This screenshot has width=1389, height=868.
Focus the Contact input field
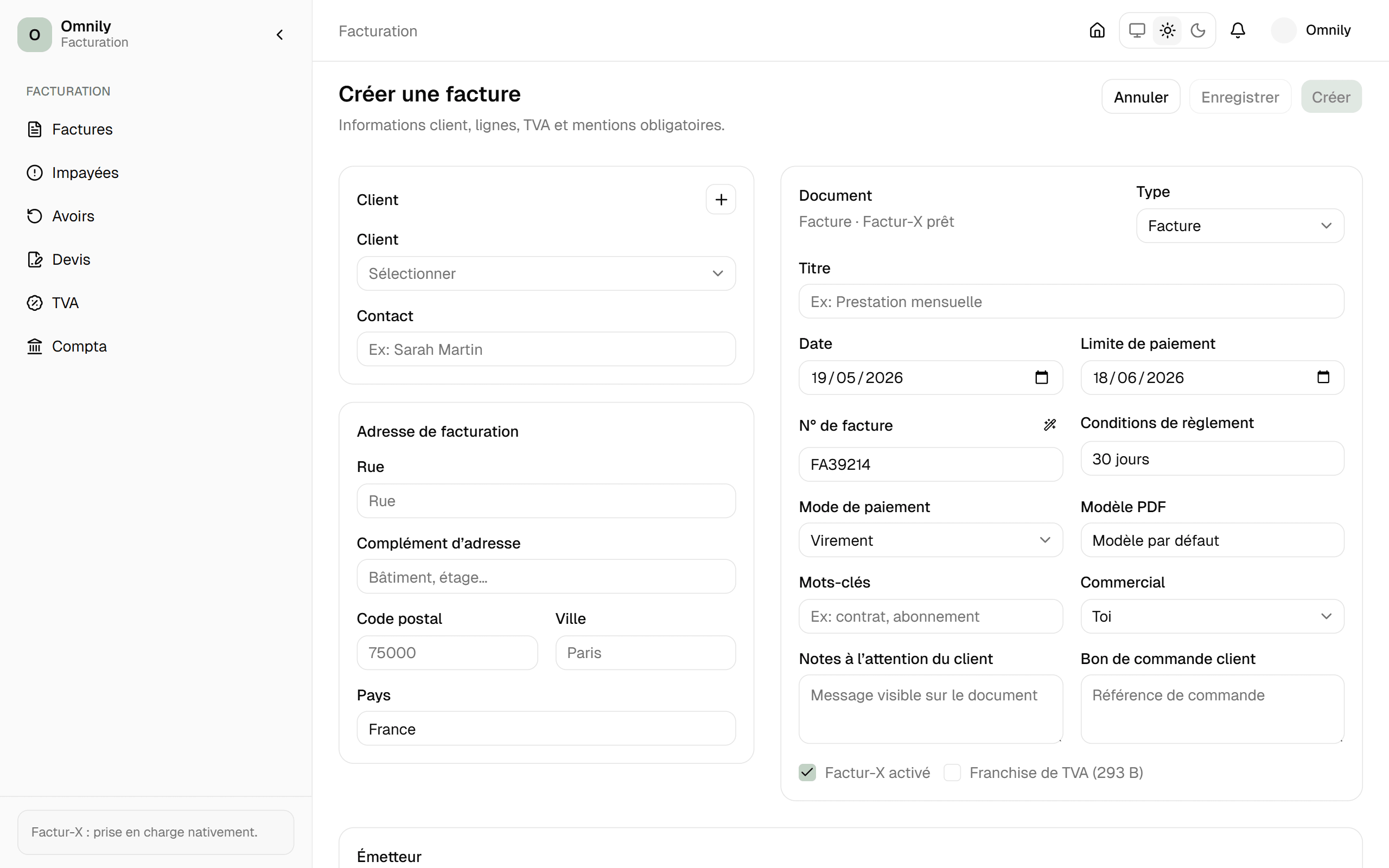pyautogui.click(x=546, y=349)
